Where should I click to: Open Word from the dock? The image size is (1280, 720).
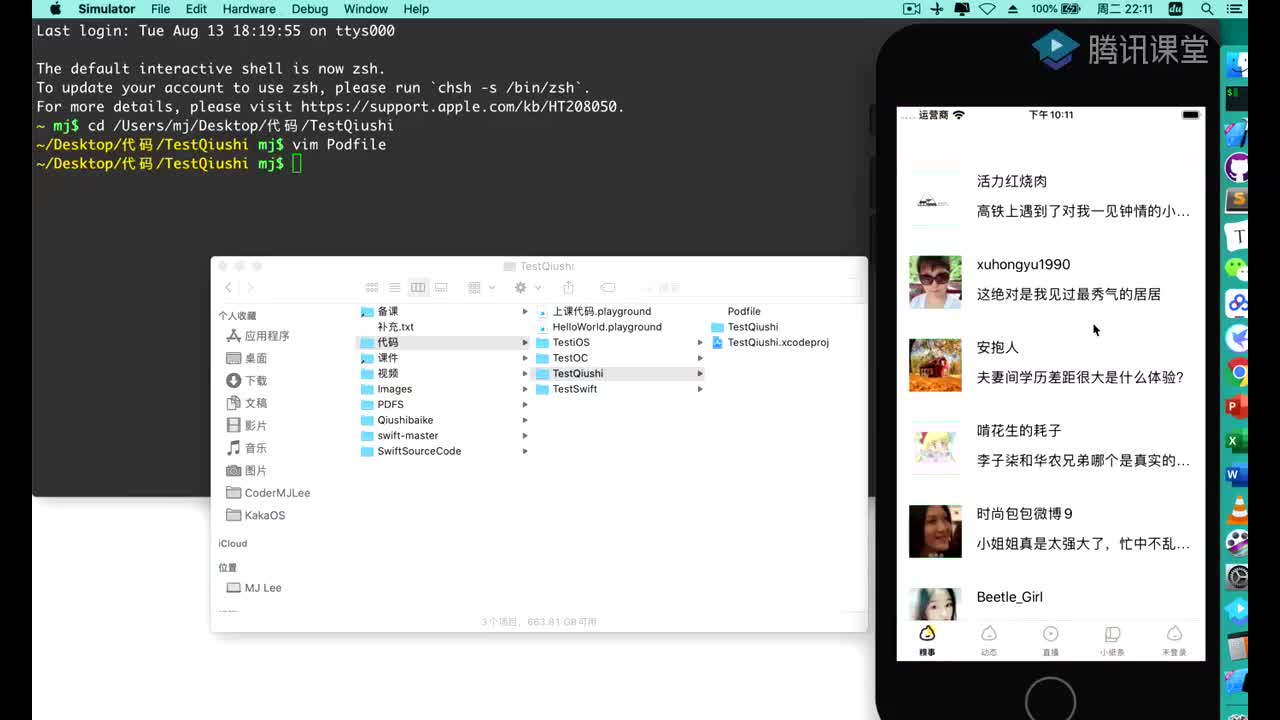(1238, 475)
